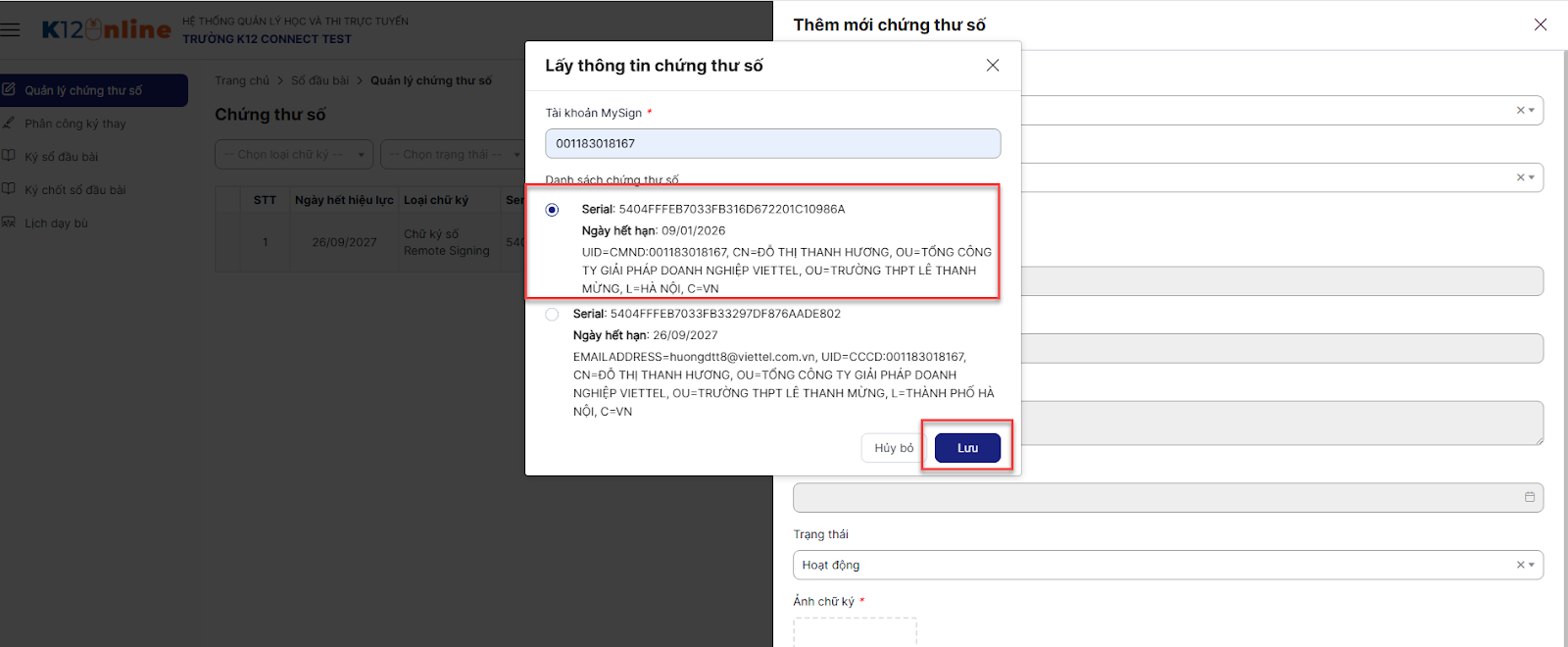Image resolution: width=1568 pixels, height=647 pixels.
Task: Click the Tài khoản MySign input field
Action: click(x=772, y=144)
